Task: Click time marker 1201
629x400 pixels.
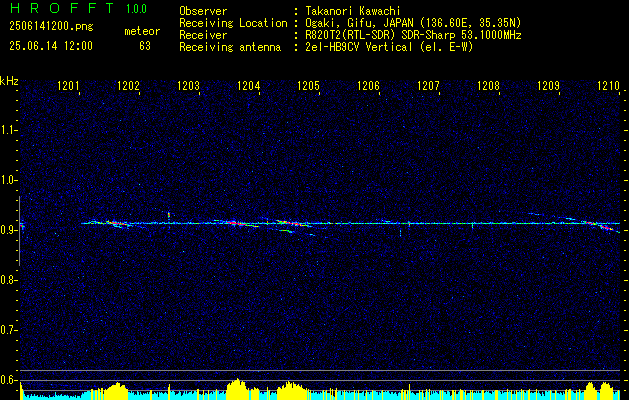Action: tap(68, 85)
